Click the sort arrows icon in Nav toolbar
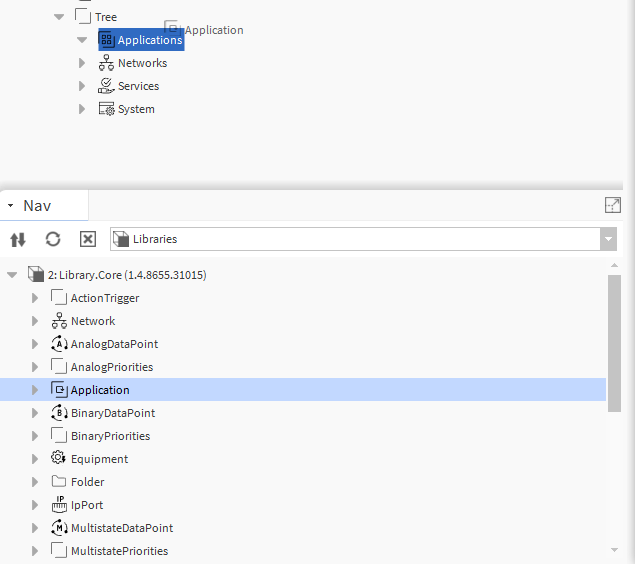 (x=17, y=239)
